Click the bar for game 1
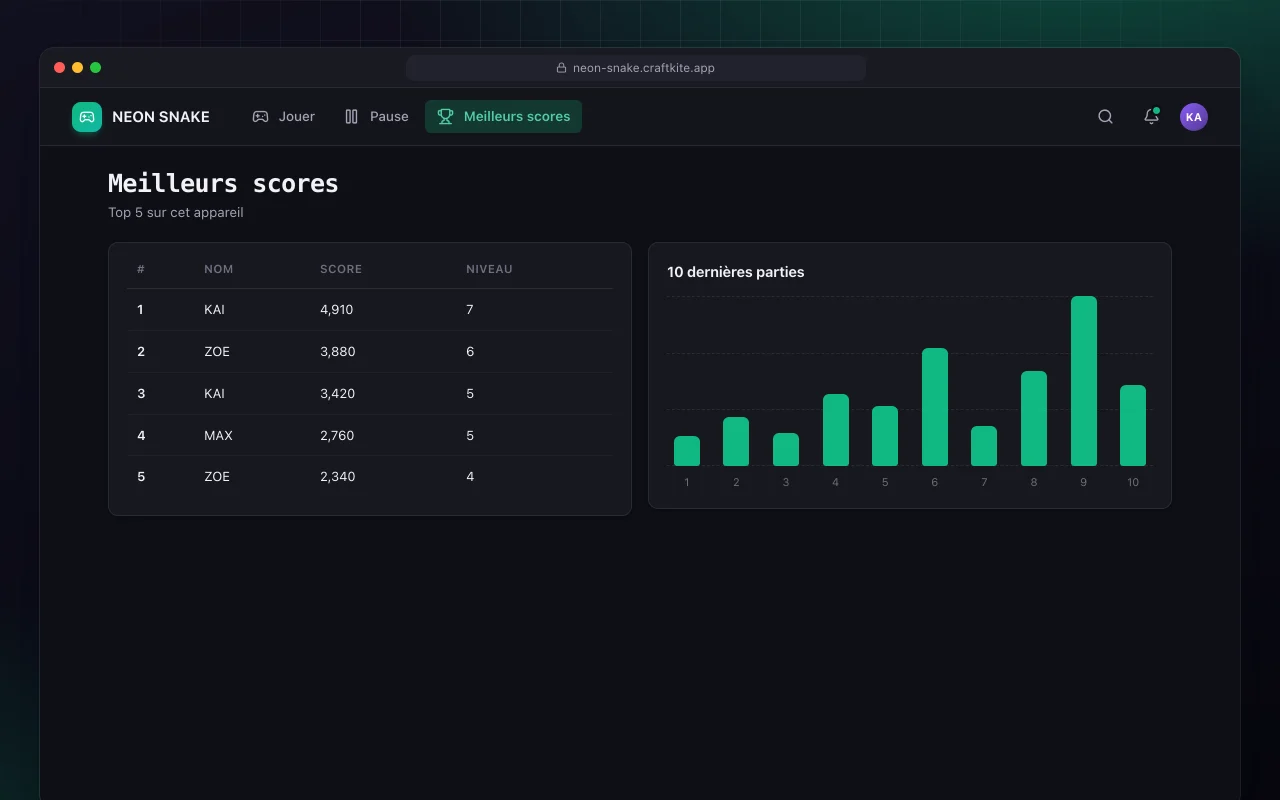Screen dimensions: 1280x800 coord(687,451)
